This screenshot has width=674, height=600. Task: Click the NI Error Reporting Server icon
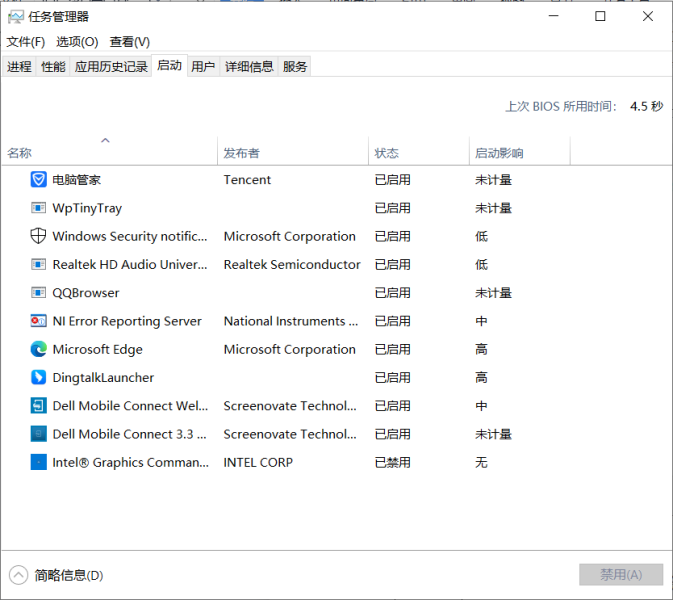click(38, 321)
